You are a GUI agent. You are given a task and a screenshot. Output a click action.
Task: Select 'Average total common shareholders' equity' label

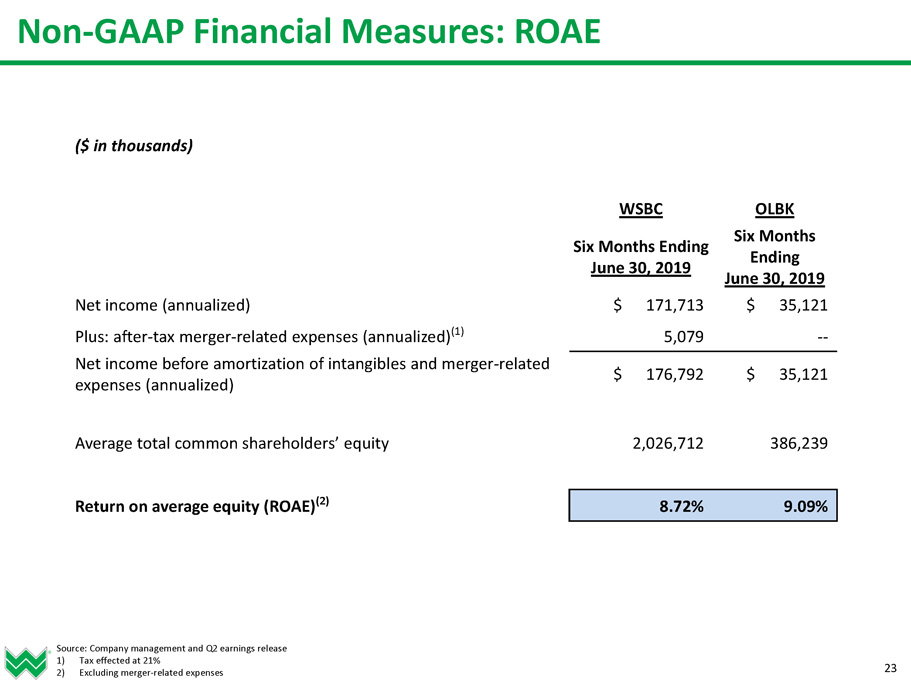(x=232, y=444)
